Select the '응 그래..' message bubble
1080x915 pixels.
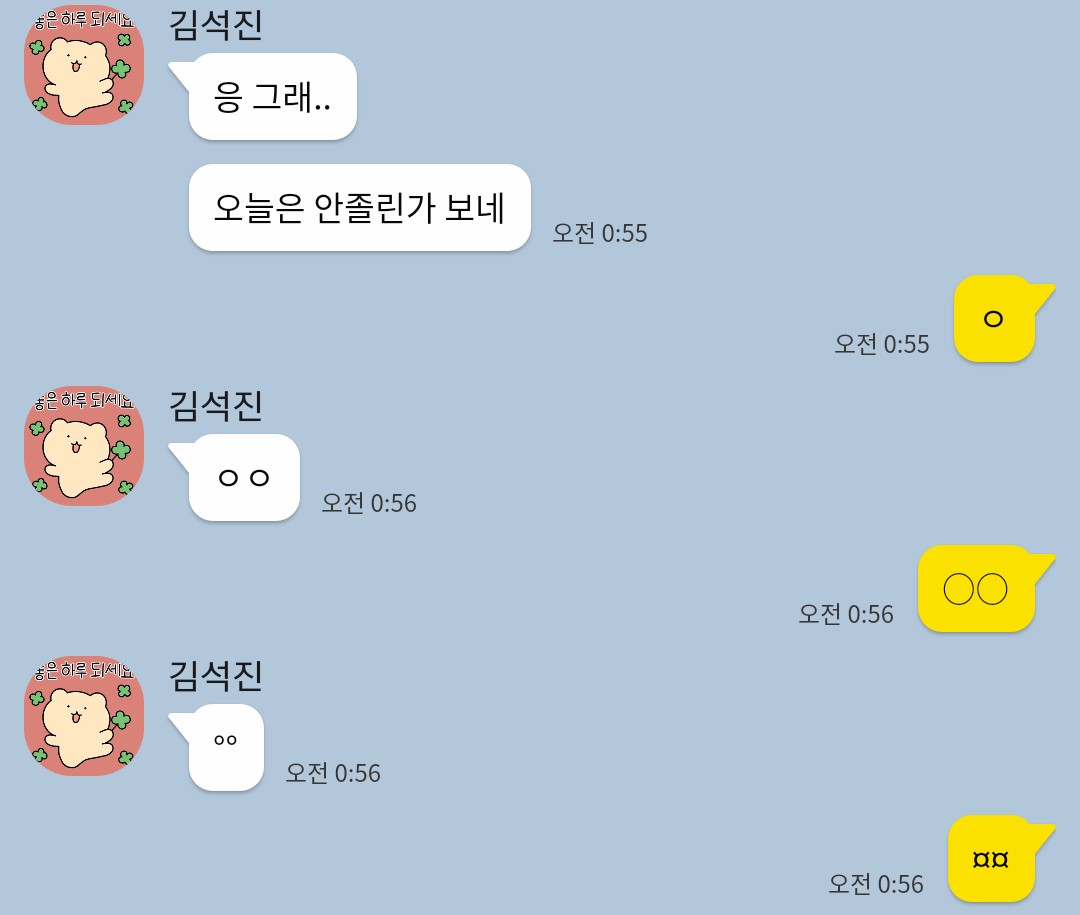pos(272,96)
